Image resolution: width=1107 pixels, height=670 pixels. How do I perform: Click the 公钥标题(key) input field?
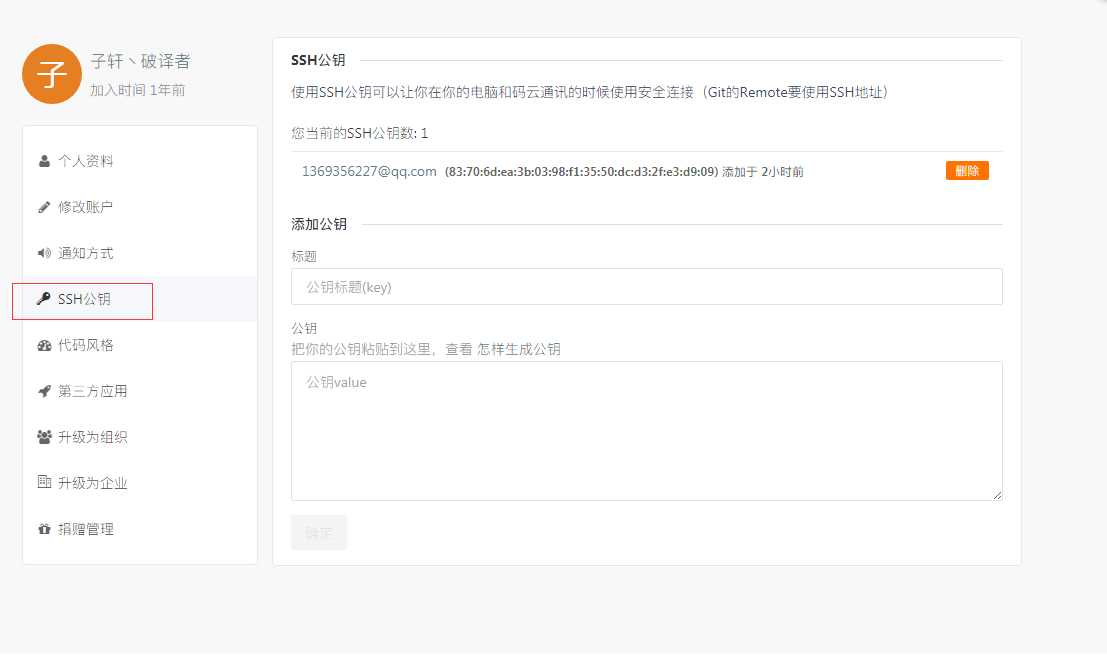pyautogui.click(x=646, y=286)
